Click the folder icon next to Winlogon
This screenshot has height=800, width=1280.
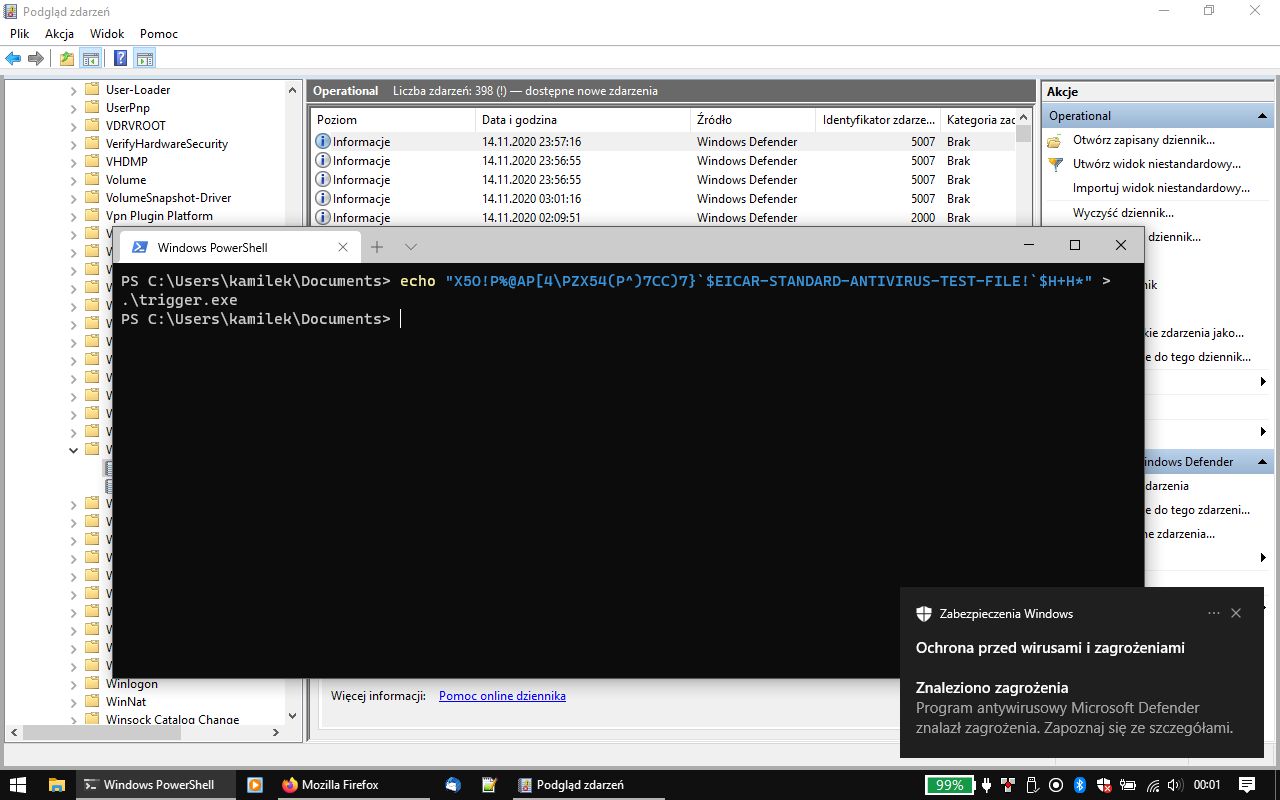(x=93, y=684)
